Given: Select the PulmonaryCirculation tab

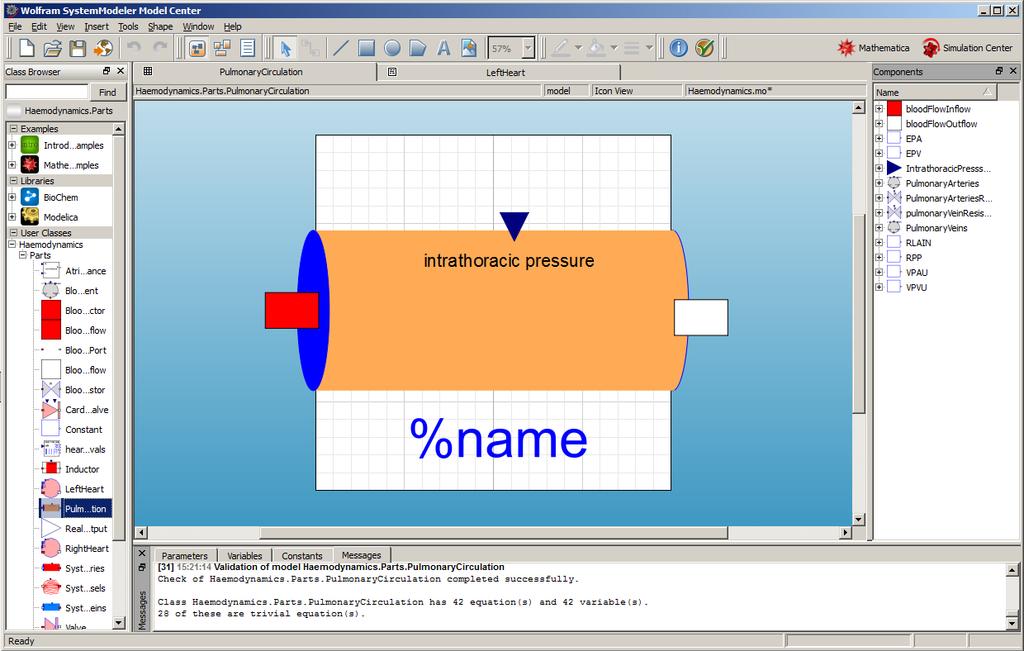Looking at the screenshot, I should [x=261, y=72].
